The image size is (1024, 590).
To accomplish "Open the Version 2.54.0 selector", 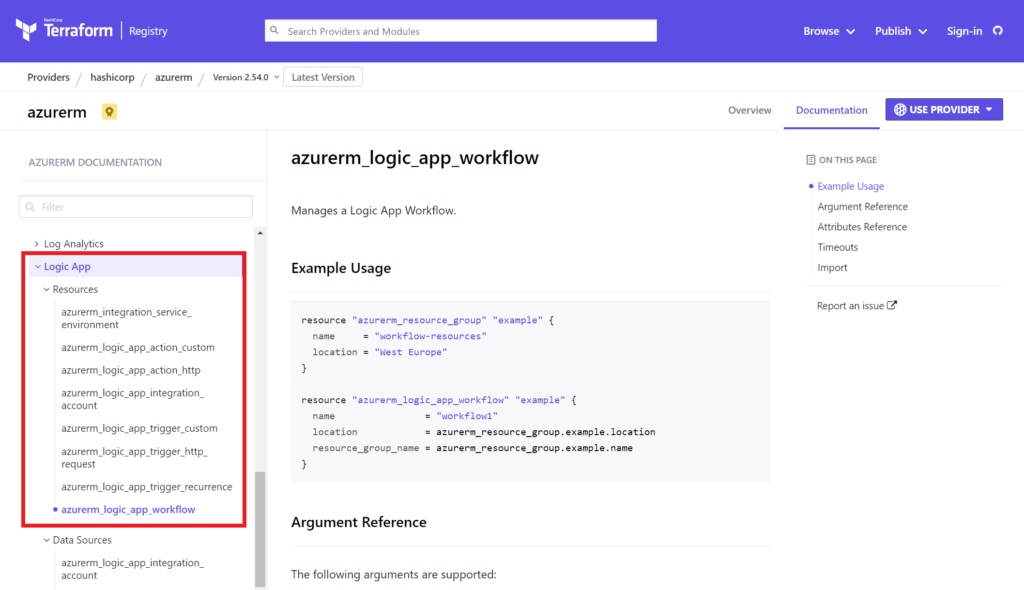I will coord(246,77).
